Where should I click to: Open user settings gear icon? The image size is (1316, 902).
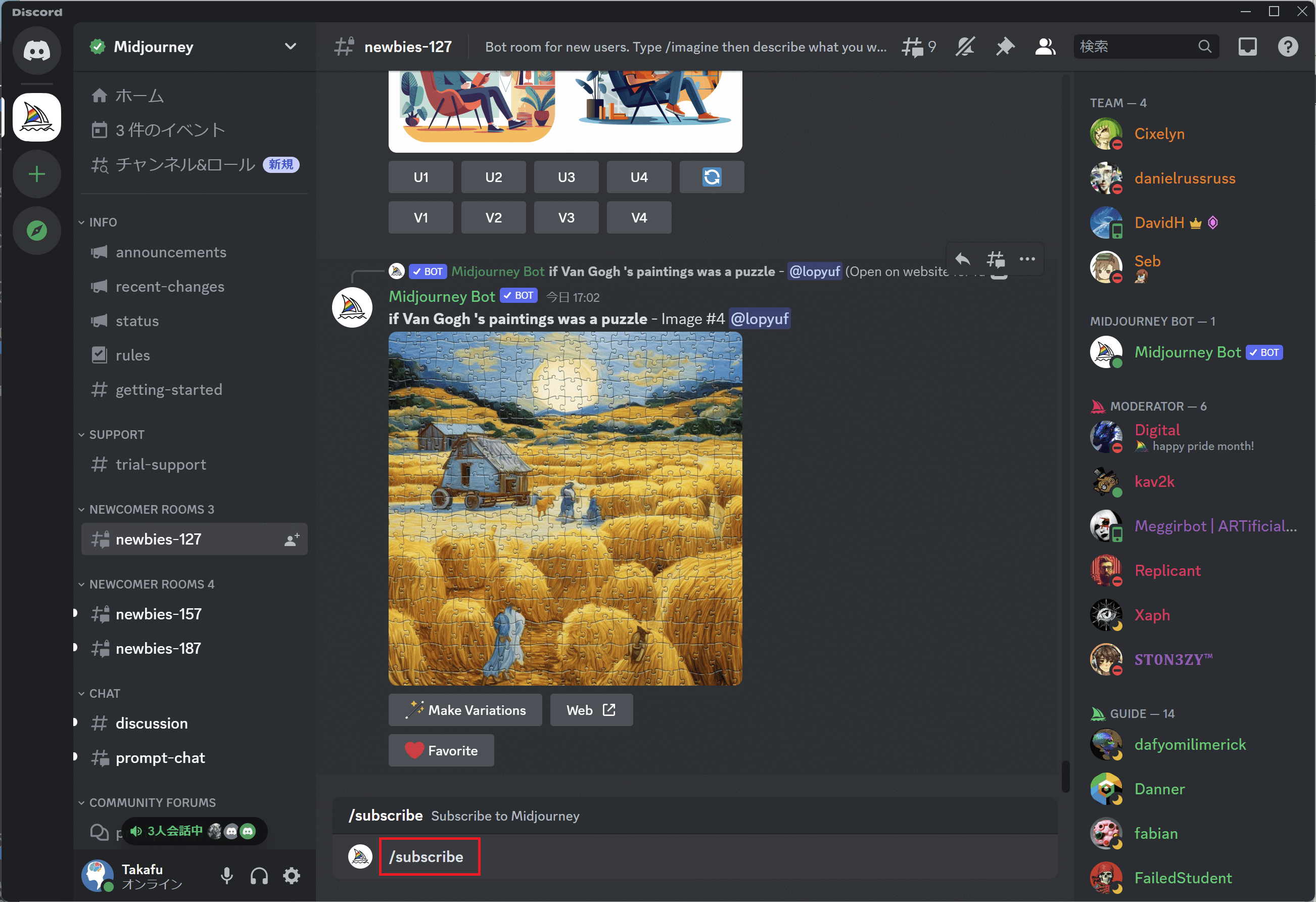[292, 876]
